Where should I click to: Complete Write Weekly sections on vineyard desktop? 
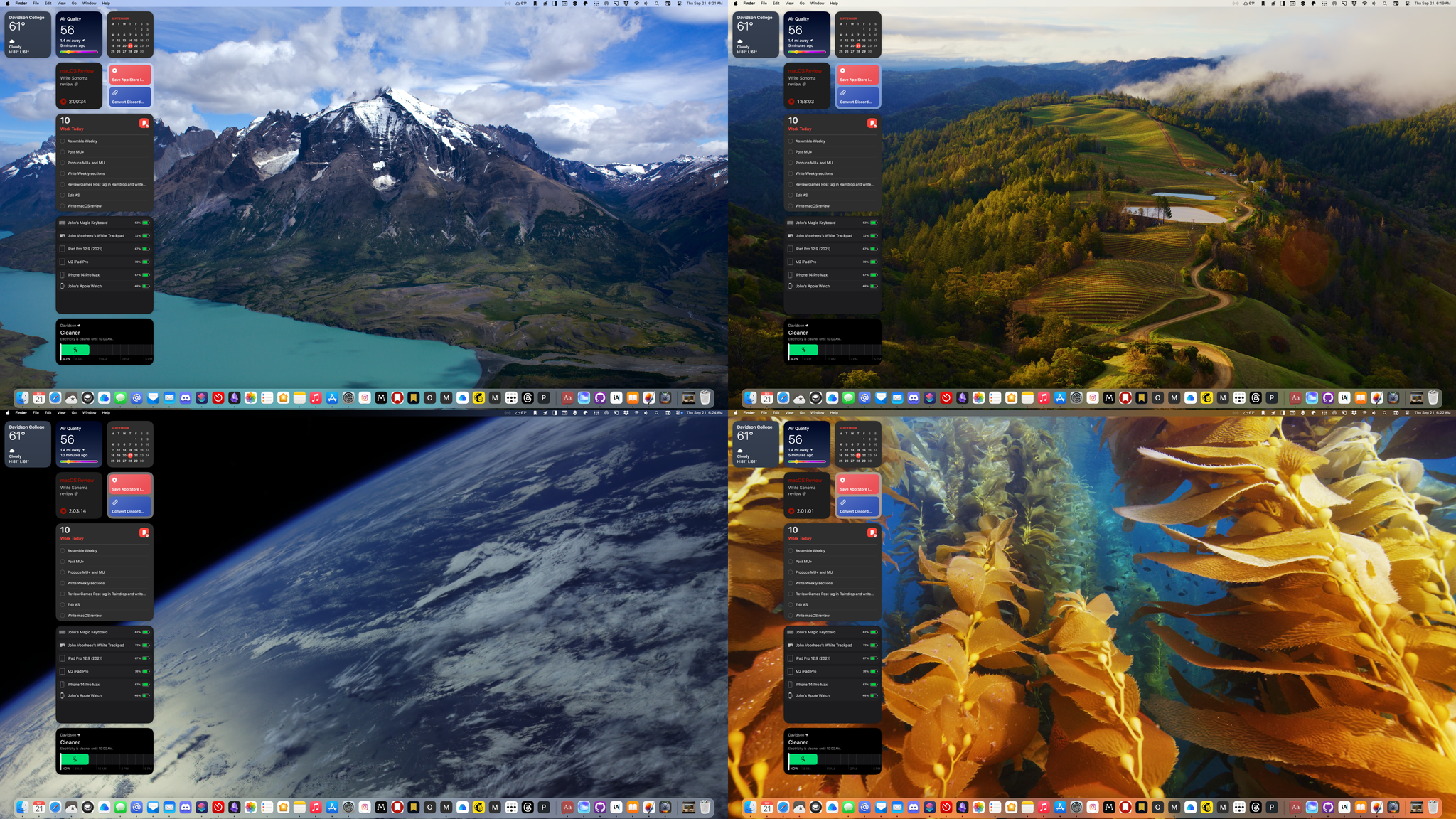tap(791, 173)
